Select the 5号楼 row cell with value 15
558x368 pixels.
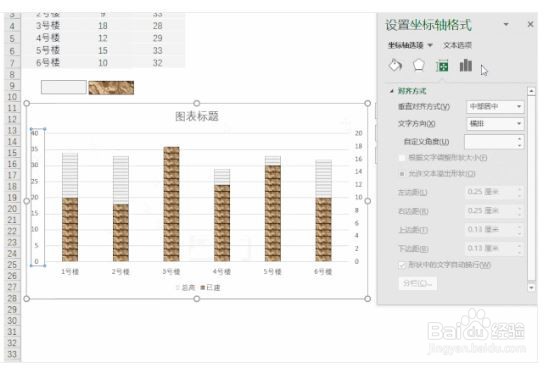(x=103, y=51)
